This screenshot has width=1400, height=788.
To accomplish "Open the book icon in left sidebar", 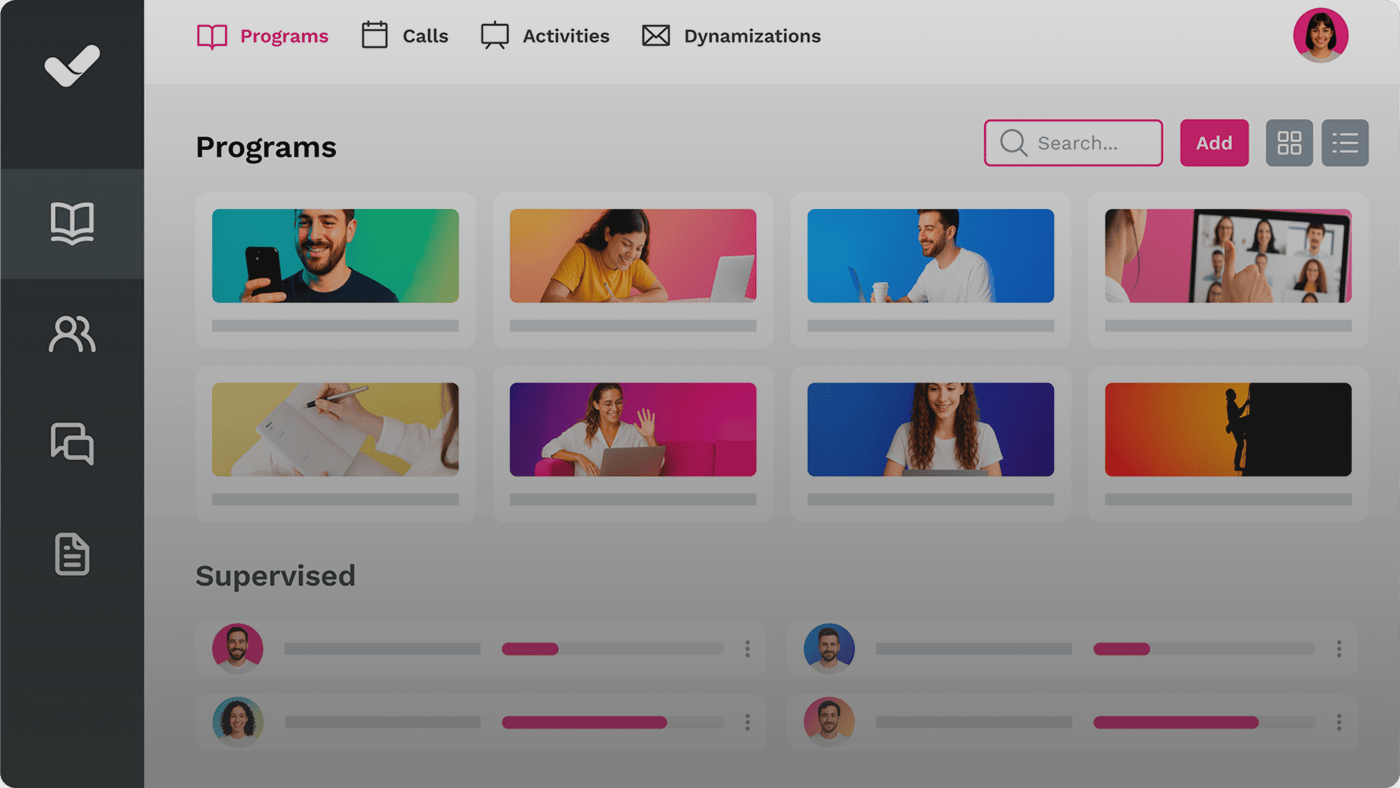I will pyautogui.click(x=72, y=223).
